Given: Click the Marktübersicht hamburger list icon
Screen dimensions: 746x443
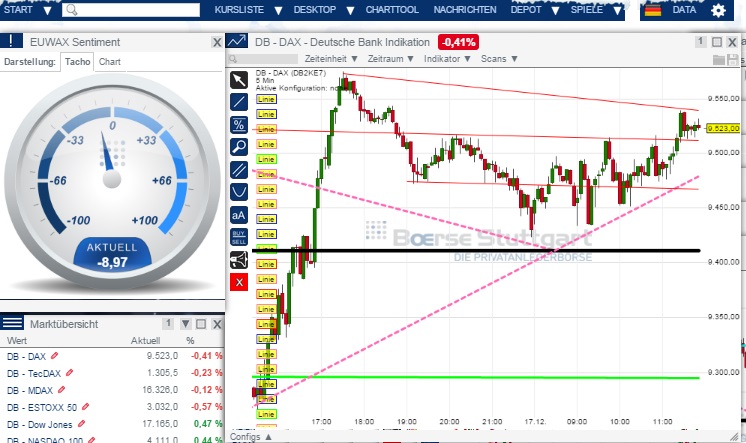Looking at the screenshot, I should [x=12, y=323].
